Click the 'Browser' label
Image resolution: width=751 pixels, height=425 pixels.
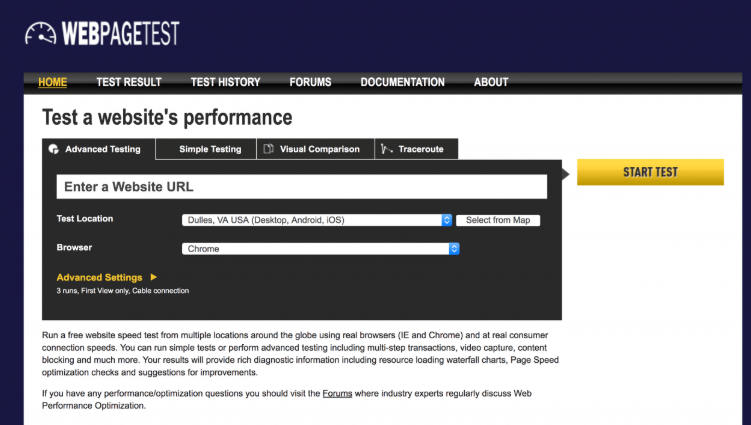[x=74, y=247]
